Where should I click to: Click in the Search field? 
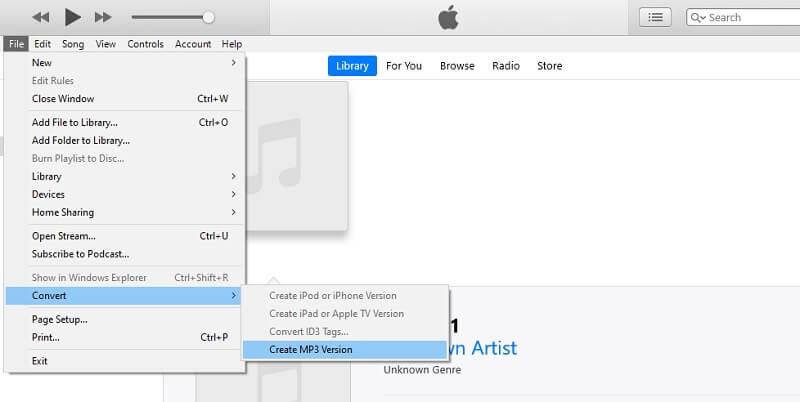coord(743,17)
